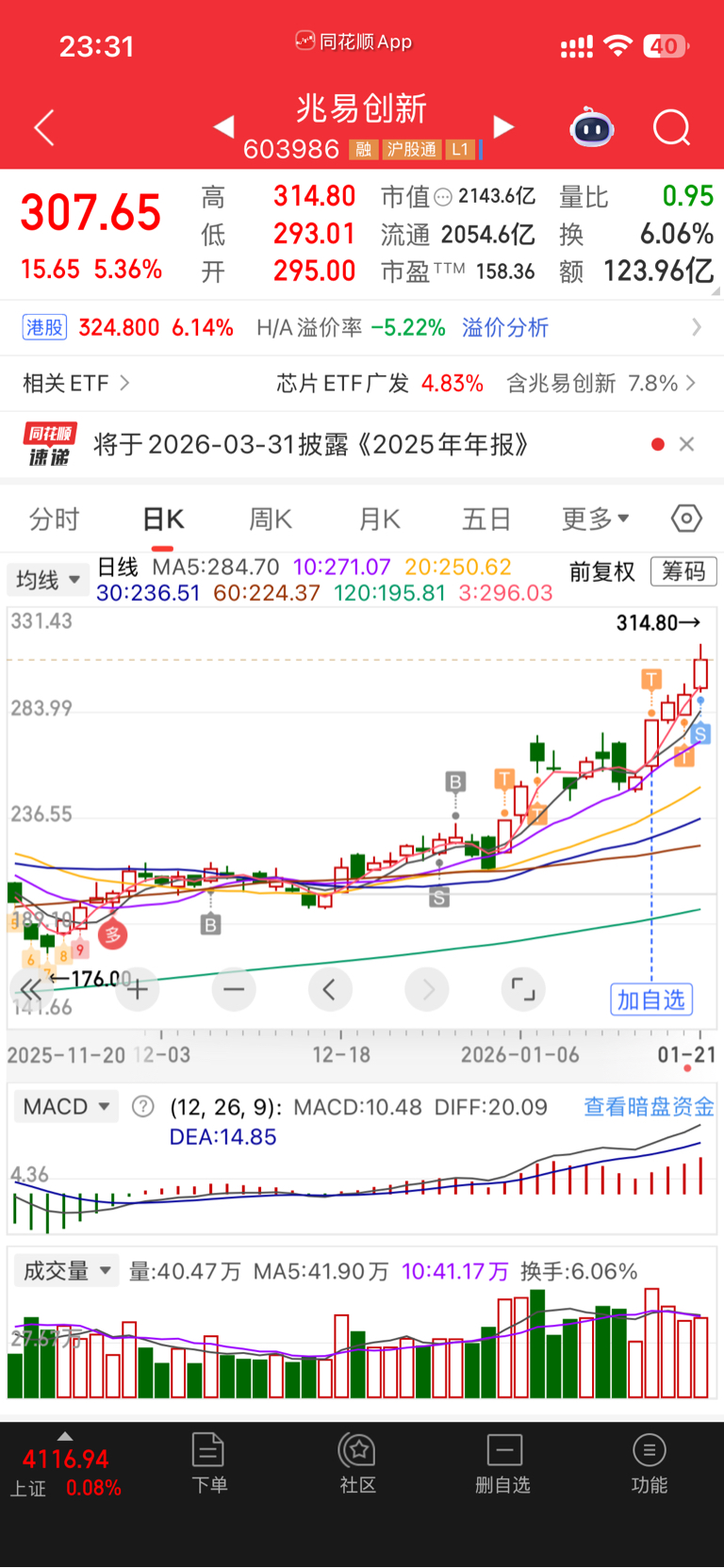Image resolution: width=724 pixels, height=1568 pixels.
Task: Select 周K tab
Action: click(x=271, y=519)
